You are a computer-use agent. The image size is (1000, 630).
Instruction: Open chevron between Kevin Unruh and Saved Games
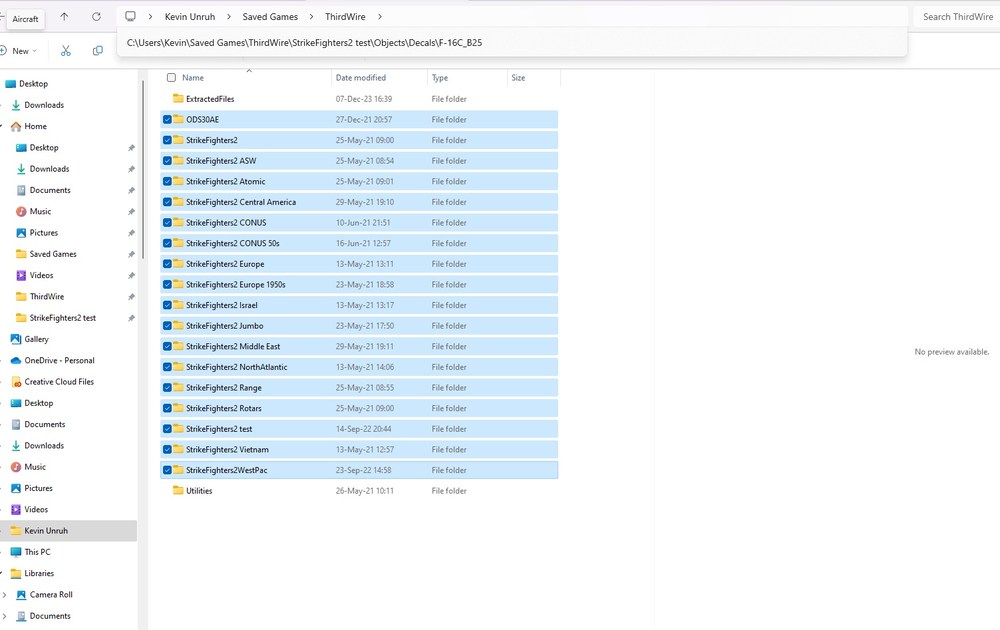(x=228, y=17)
